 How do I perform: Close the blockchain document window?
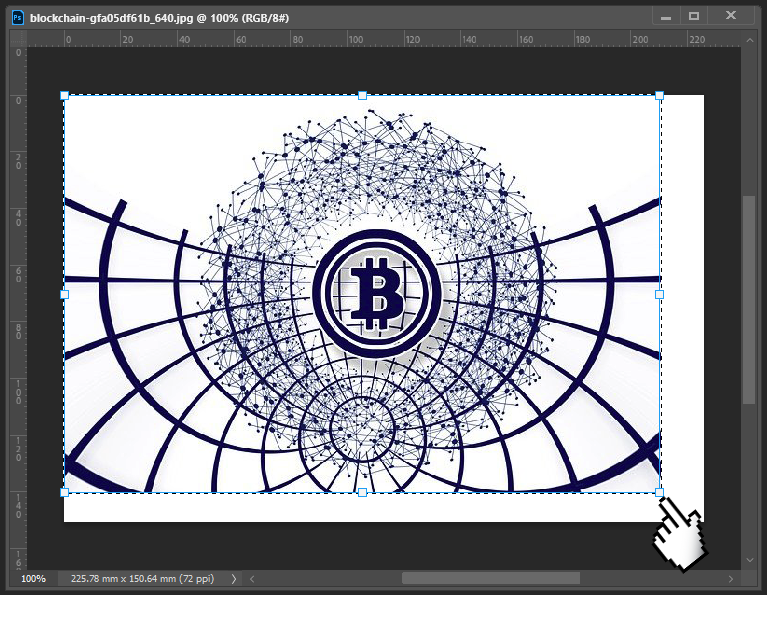[x=731, y=16]
